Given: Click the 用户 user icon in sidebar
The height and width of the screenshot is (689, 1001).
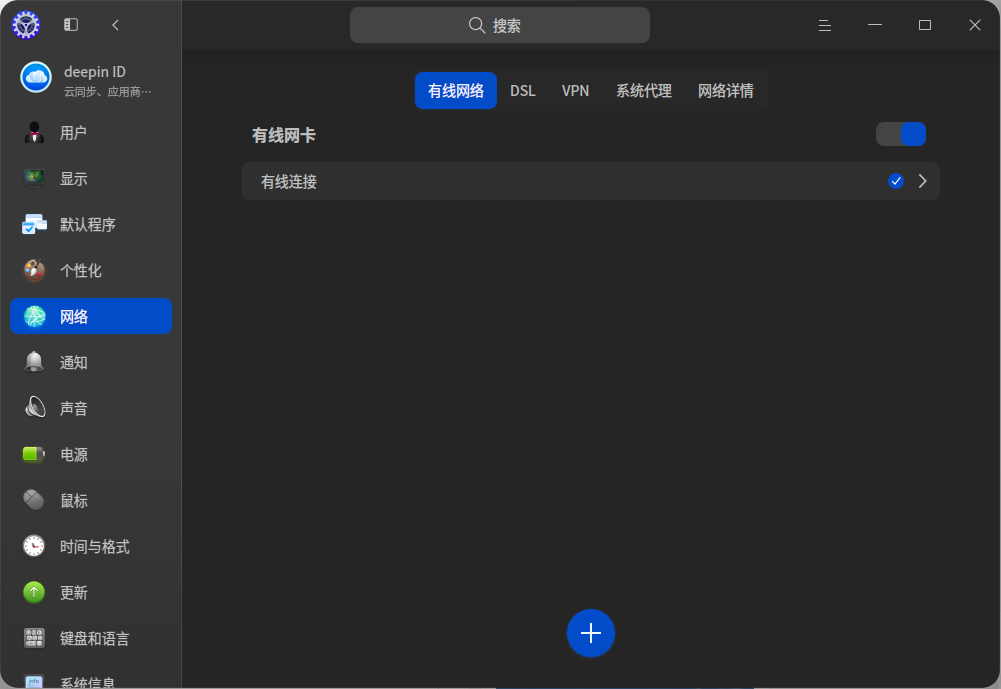Looking at the screenshot, I should point(34,133).
